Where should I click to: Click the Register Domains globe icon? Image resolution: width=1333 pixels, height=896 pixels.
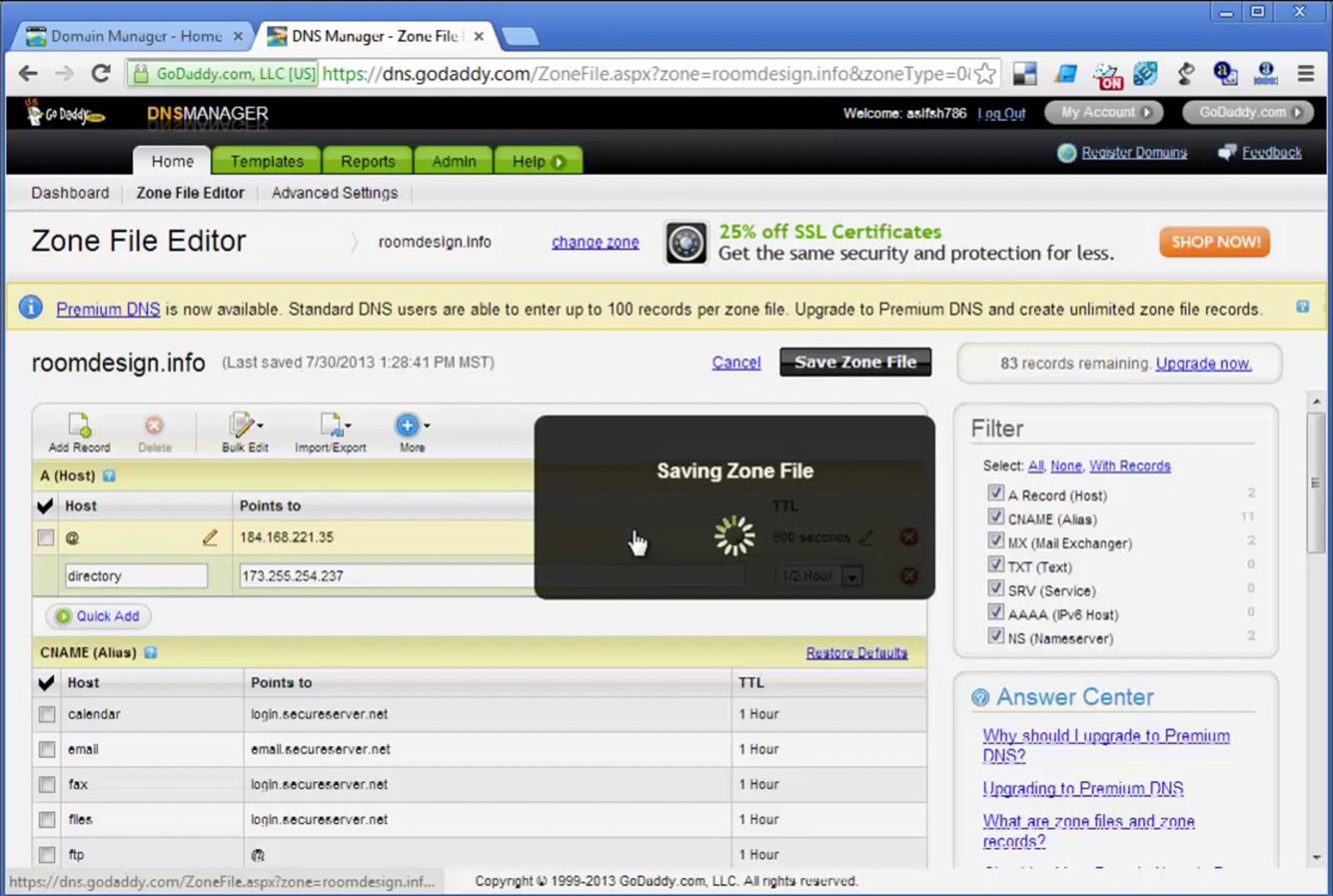[x=1066, y=153]
